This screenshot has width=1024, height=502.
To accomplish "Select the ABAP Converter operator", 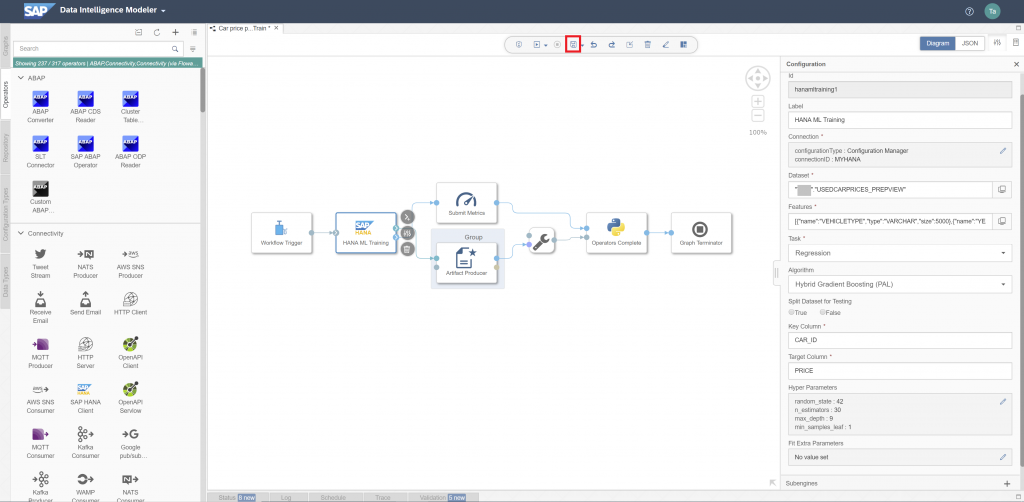I will click(x=40, y=106).
